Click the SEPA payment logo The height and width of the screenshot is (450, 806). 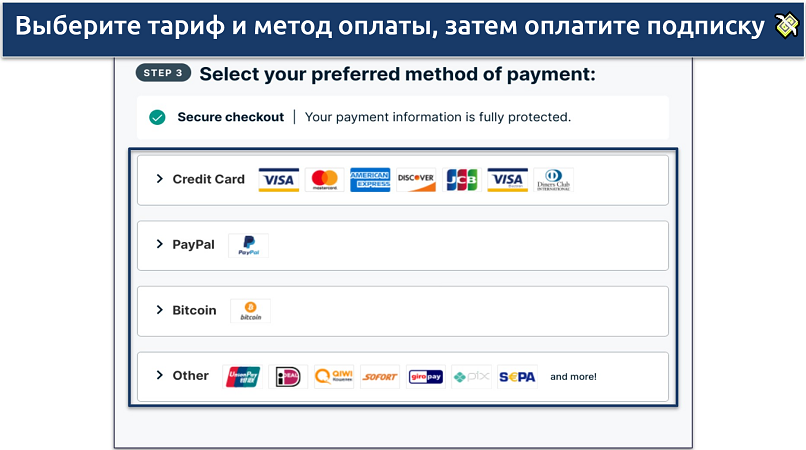pyautogui.click(x=517, y=376)
